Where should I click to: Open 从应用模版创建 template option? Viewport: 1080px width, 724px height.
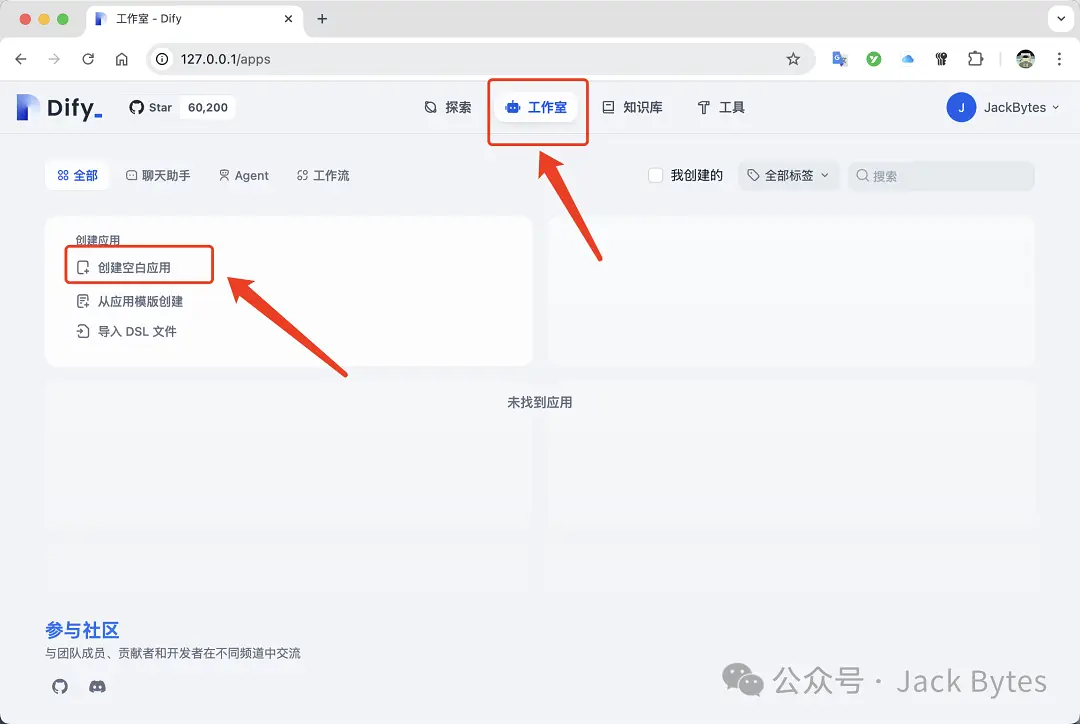pos(132,301)
